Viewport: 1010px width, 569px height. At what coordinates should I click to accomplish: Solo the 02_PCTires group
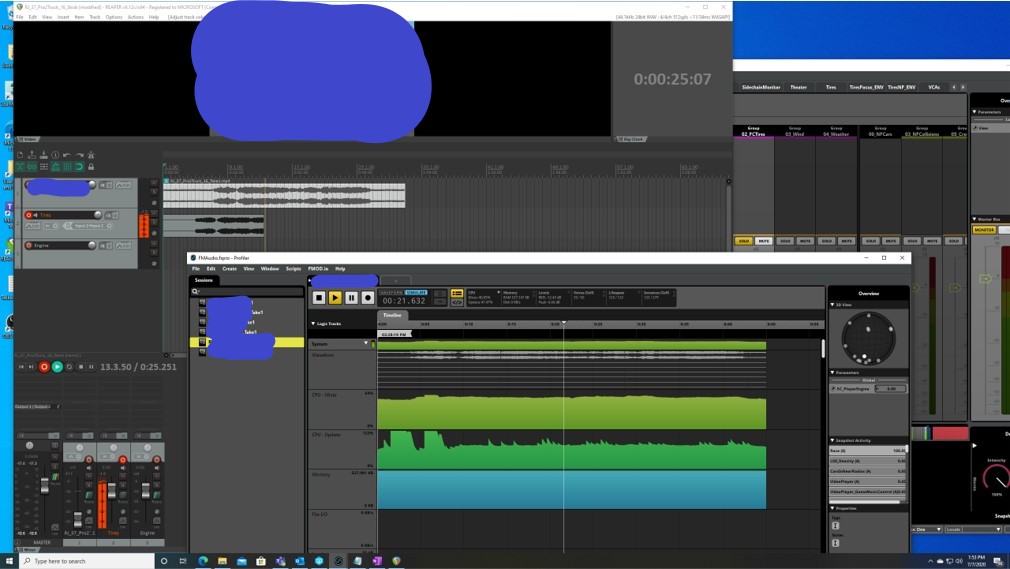(744, 241)
